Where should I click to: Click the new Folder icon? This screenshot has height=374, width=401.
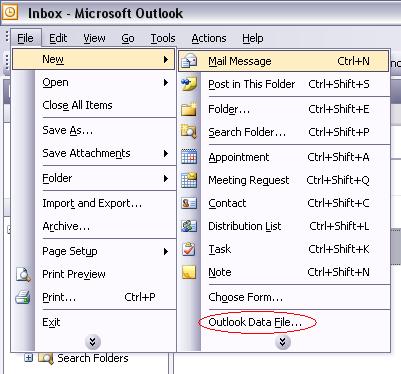click(x=189, y=109)
